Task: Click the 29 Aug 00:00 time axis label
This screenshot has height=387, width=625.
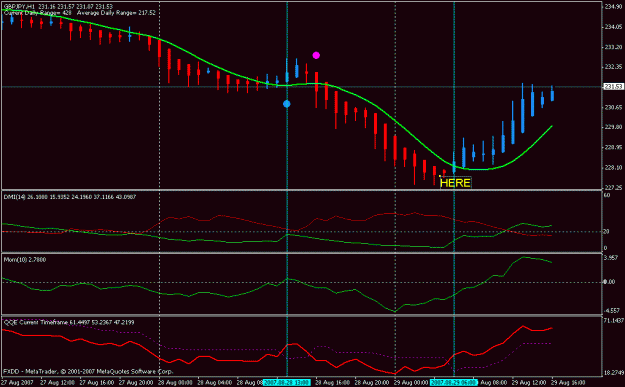Action: (x=411, y=383)
